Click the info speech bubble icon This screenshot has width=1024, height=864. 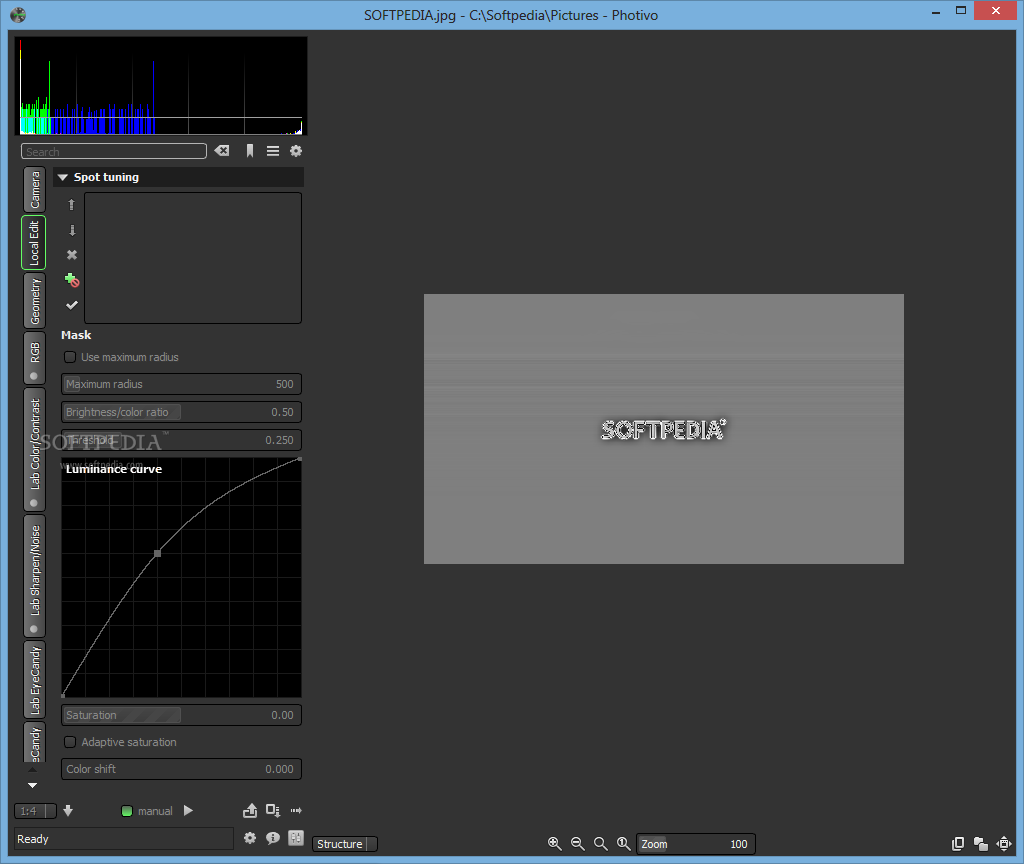pyautogui.click(x=273, y=838)
